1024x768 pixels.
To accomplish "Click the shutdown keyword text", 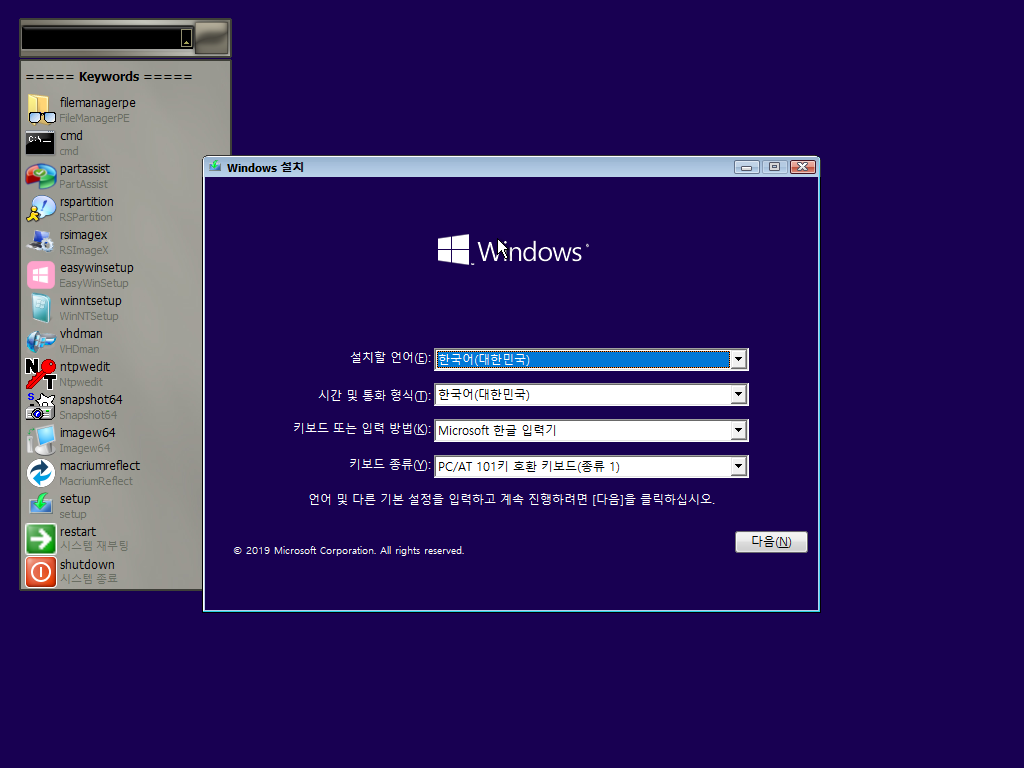I will (x=88, y=564).
